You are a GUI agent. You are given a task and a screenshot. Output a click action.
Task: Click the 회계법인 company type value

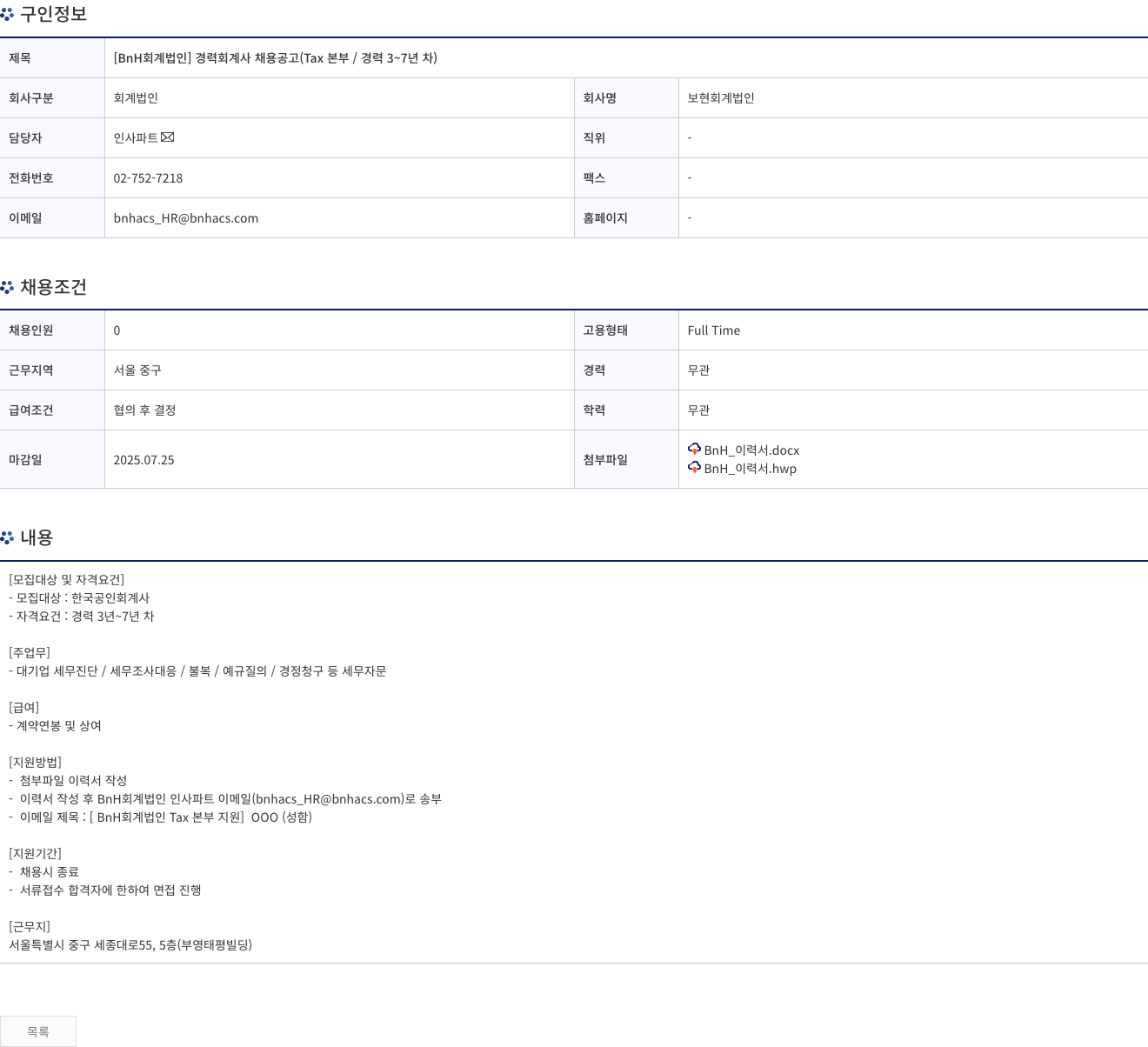coord(136,98)
